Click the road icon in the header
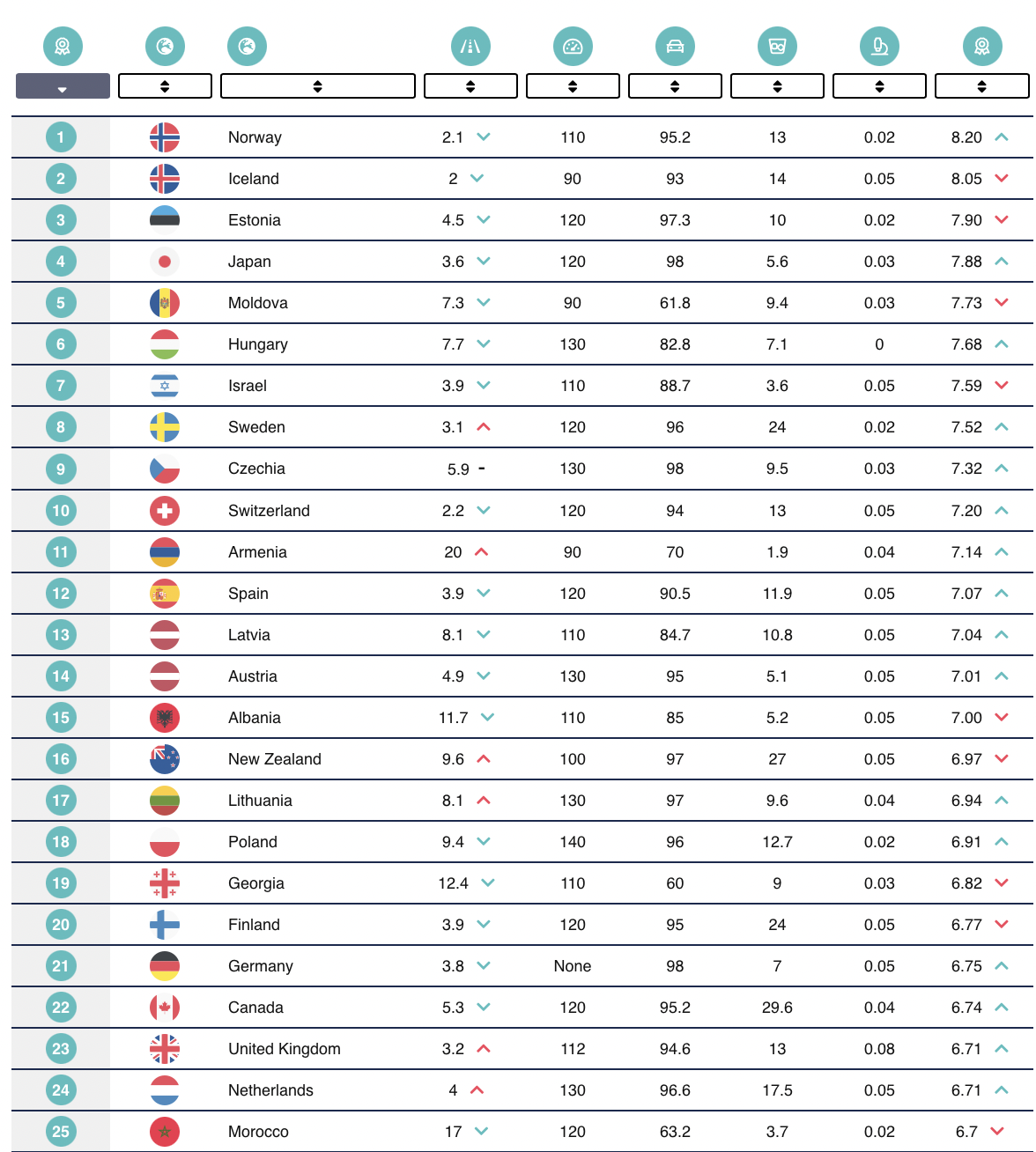This screenshot has width=1036, height=1152. coord(470,47)
